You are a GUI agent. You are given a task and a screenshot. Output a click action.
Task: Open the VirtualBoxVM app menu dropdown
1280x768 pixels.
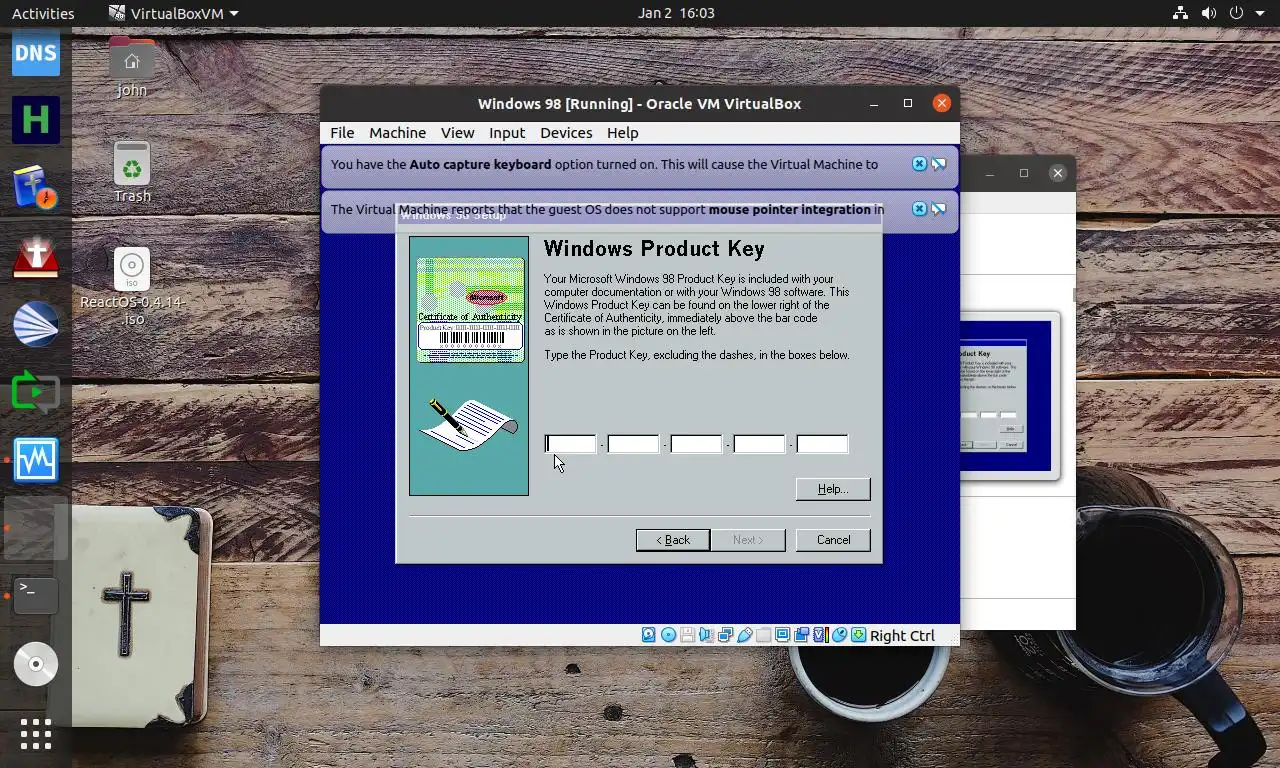coord(173,13)
